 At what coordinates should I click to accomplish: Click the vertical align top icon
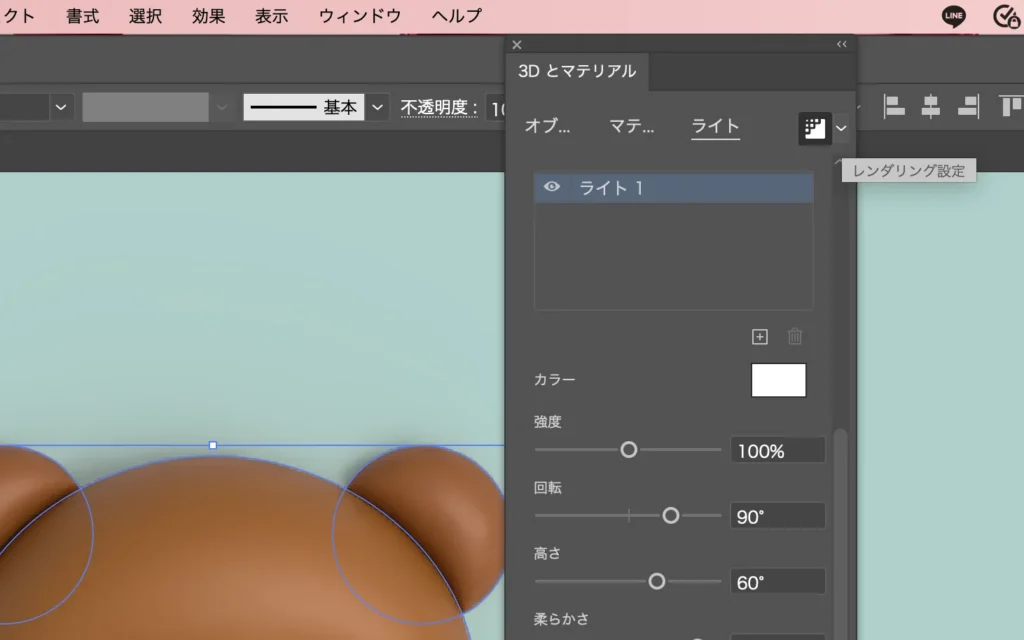point(1011,106)
